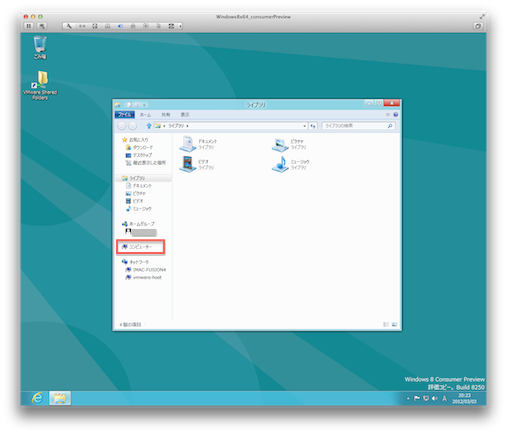Select ミュージック library in content area

291,164
